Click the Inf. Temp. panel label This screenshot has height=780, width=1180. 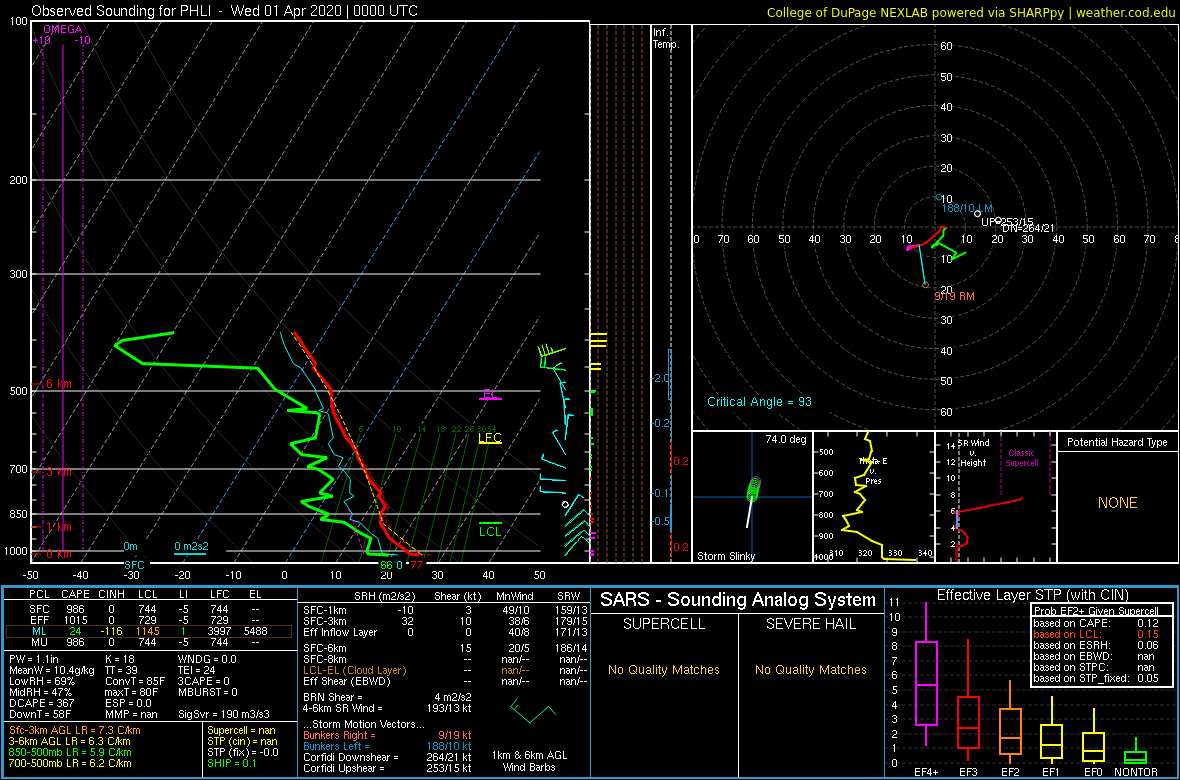pyautogui.click(x=666, y=40)
